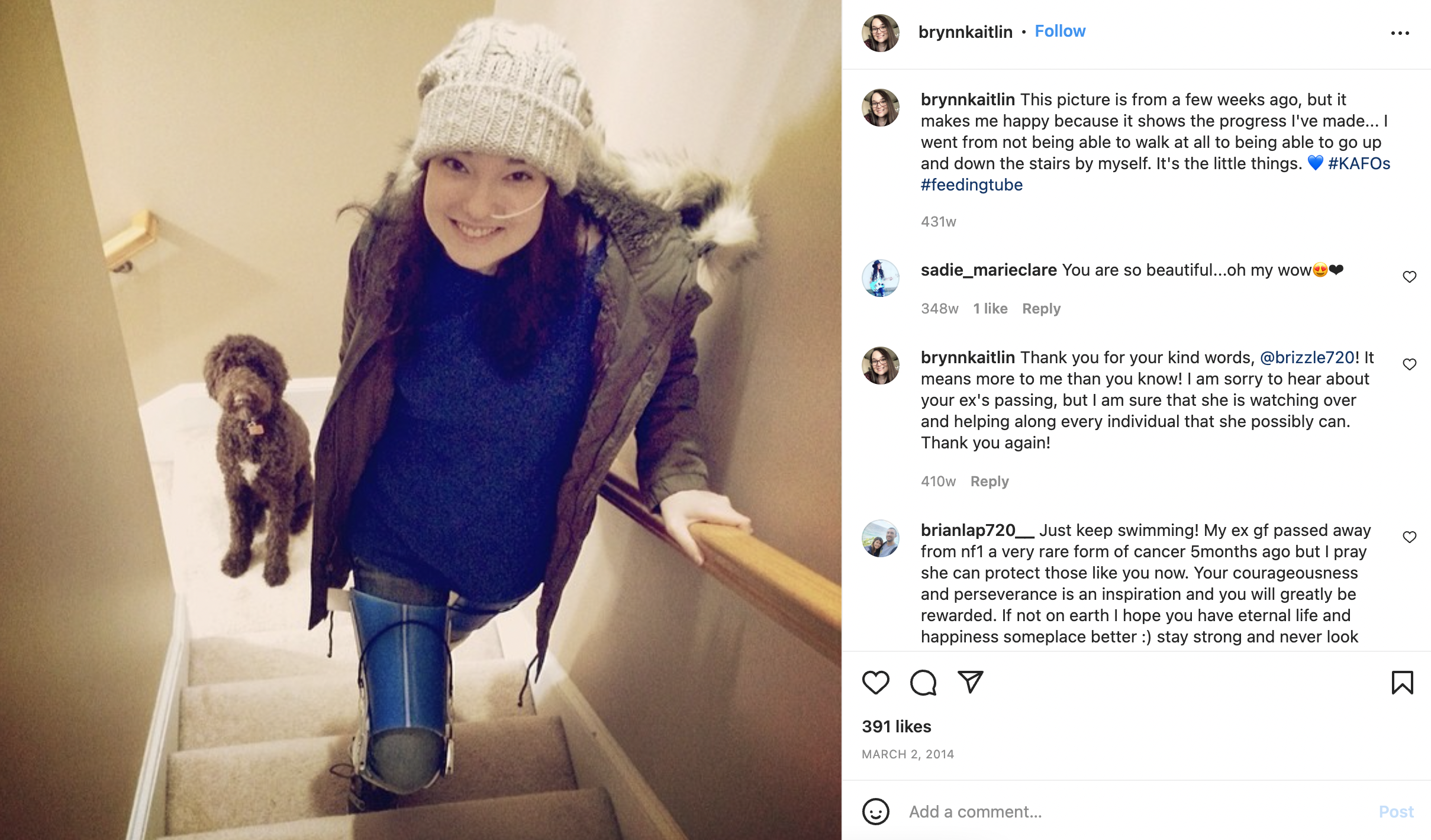This screenshot has width=1431, height=840.
Task: Like brianlap720__'s comment
Action: [1409, 537]
